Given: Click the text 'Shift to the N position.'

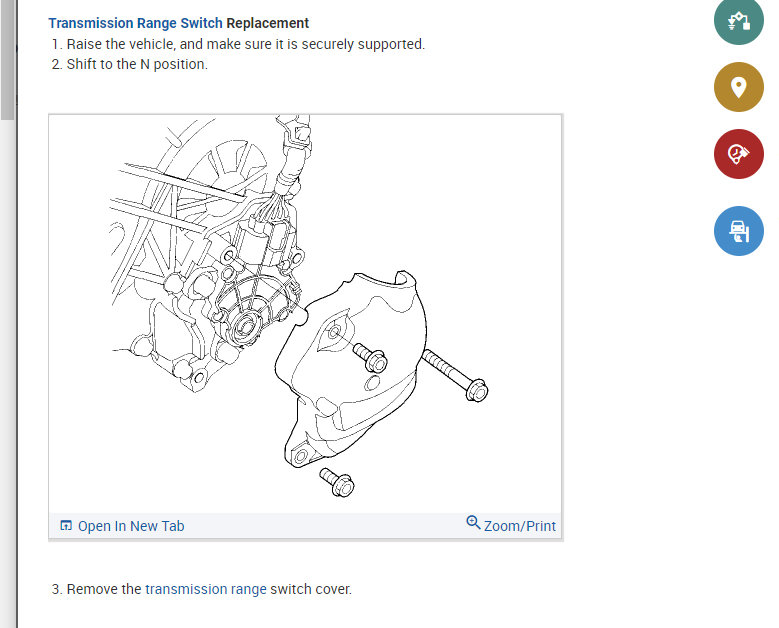Looking at the screenshot, I should (x=137, y=65).
